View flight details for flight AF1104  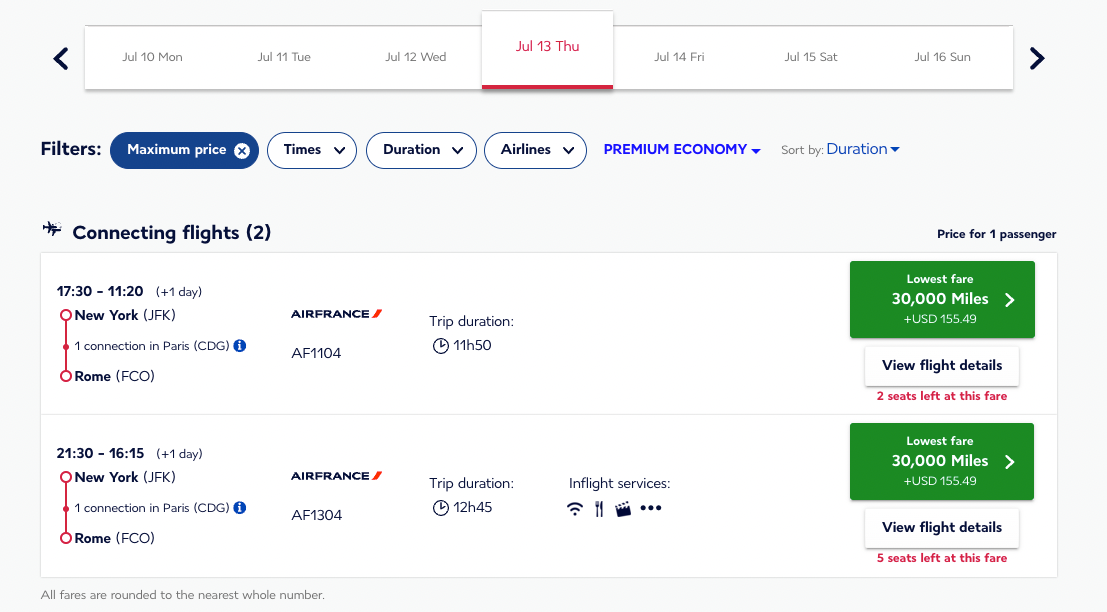tap(941, 365)
